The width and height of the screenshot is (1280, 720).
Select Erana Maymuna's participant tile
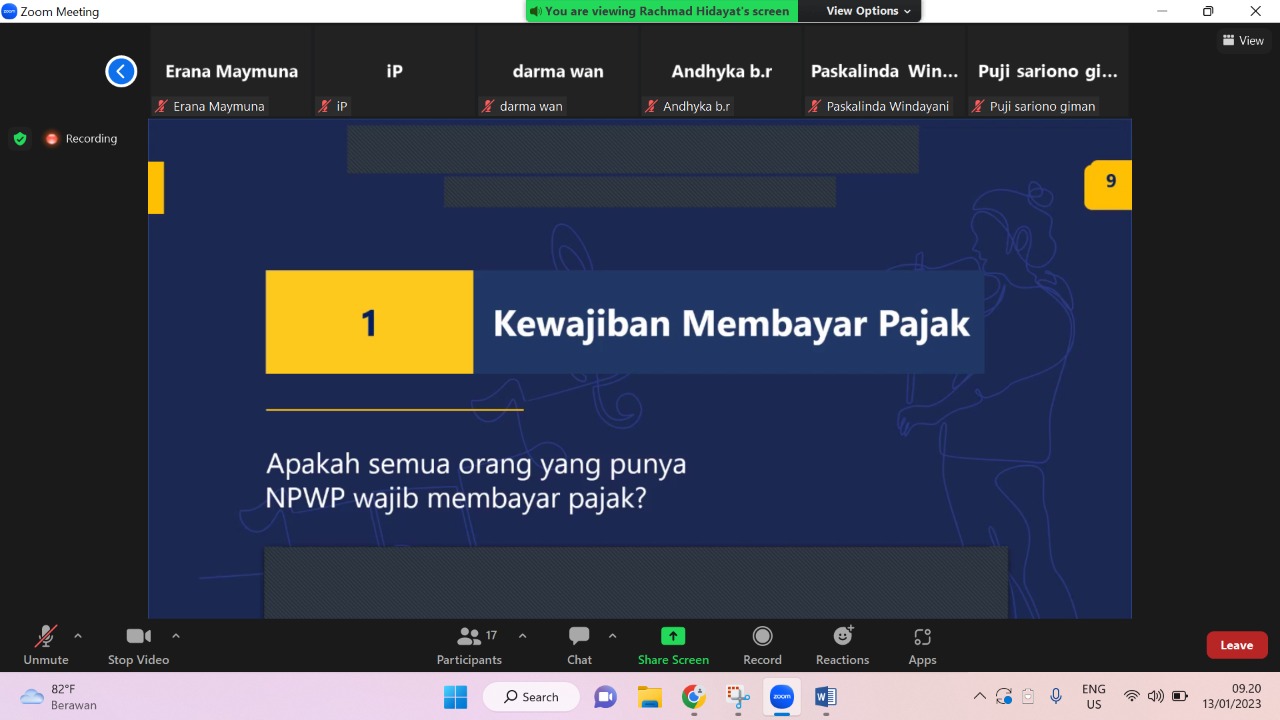point(231,72)
